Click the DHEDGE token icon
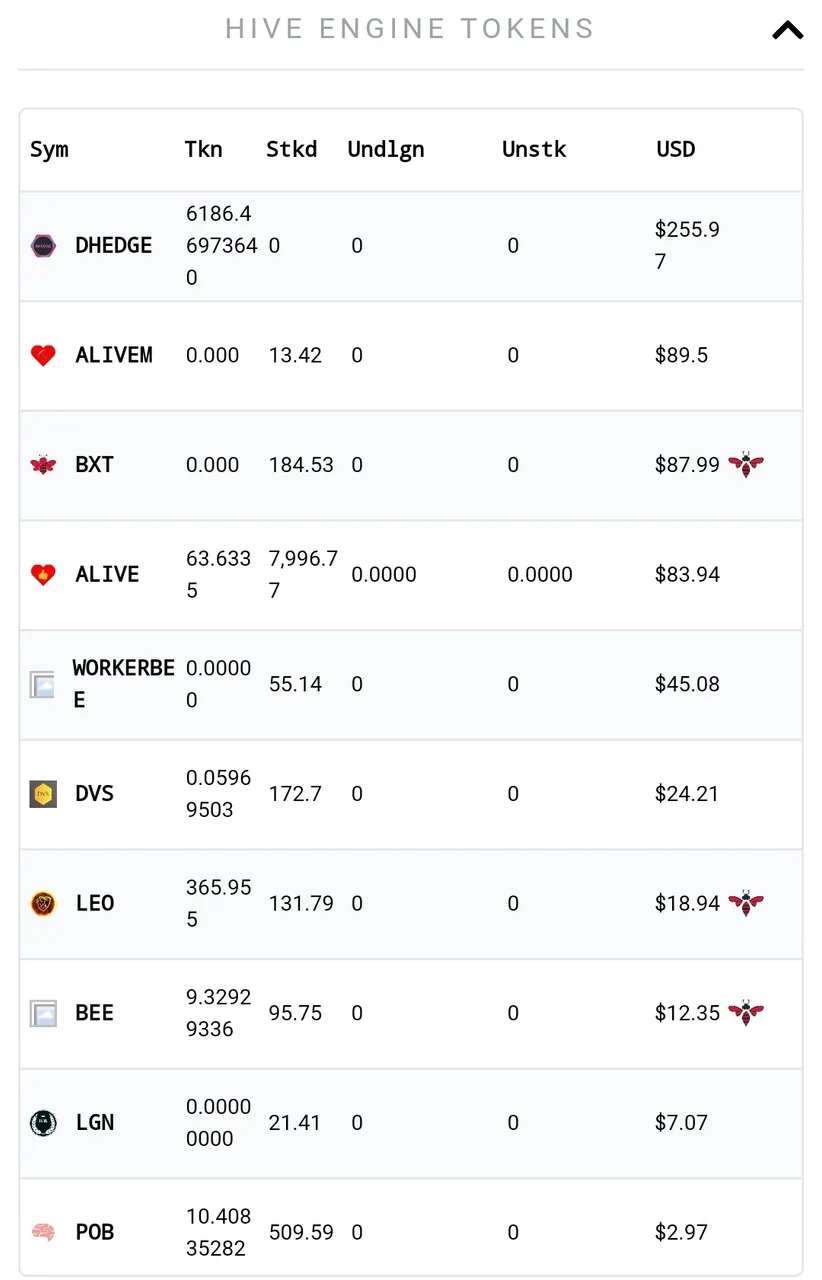Viewport: 822px width, 1280px height. (43, 246)
